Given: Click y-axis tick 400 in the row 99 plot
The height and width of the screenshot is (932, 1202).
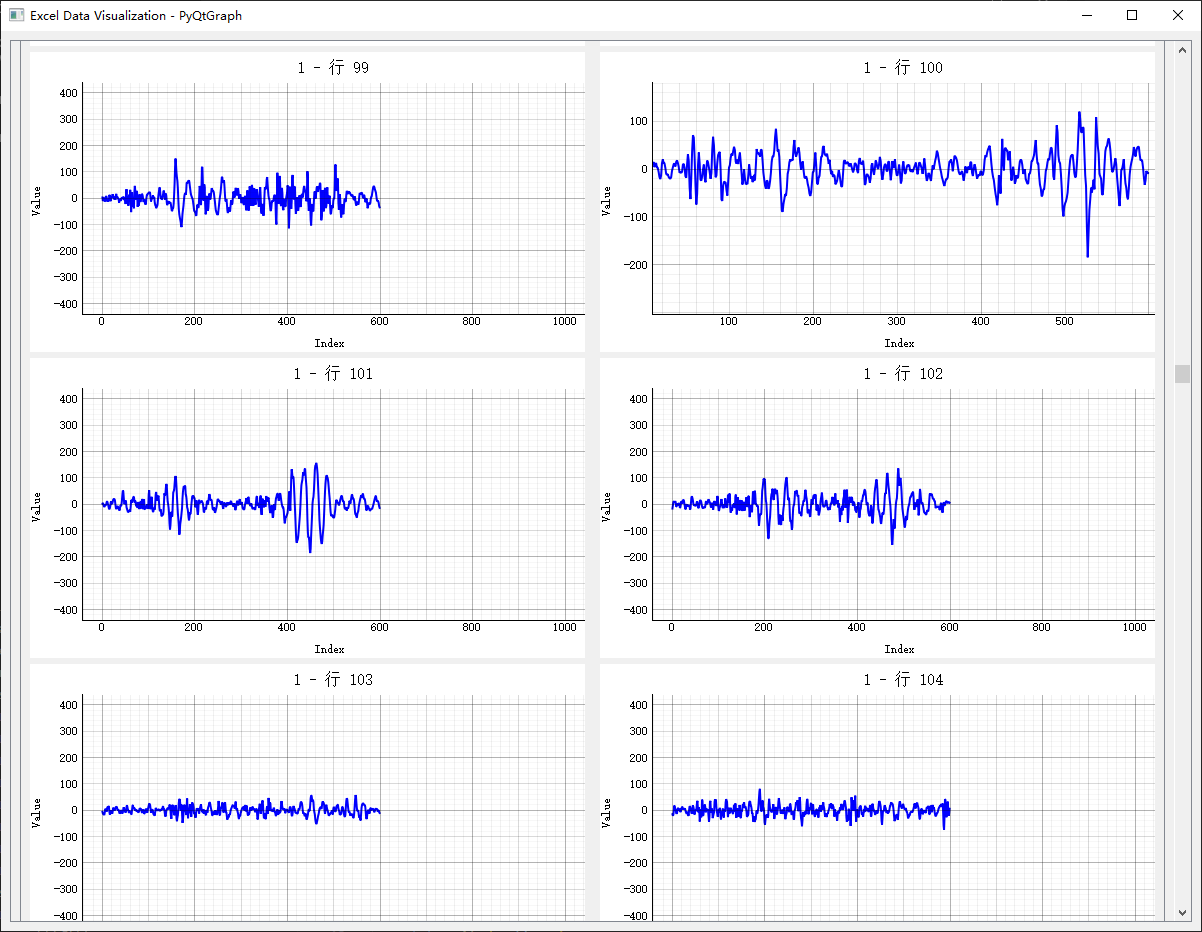Looking at the screenshot, I should (x=67, y=93).
